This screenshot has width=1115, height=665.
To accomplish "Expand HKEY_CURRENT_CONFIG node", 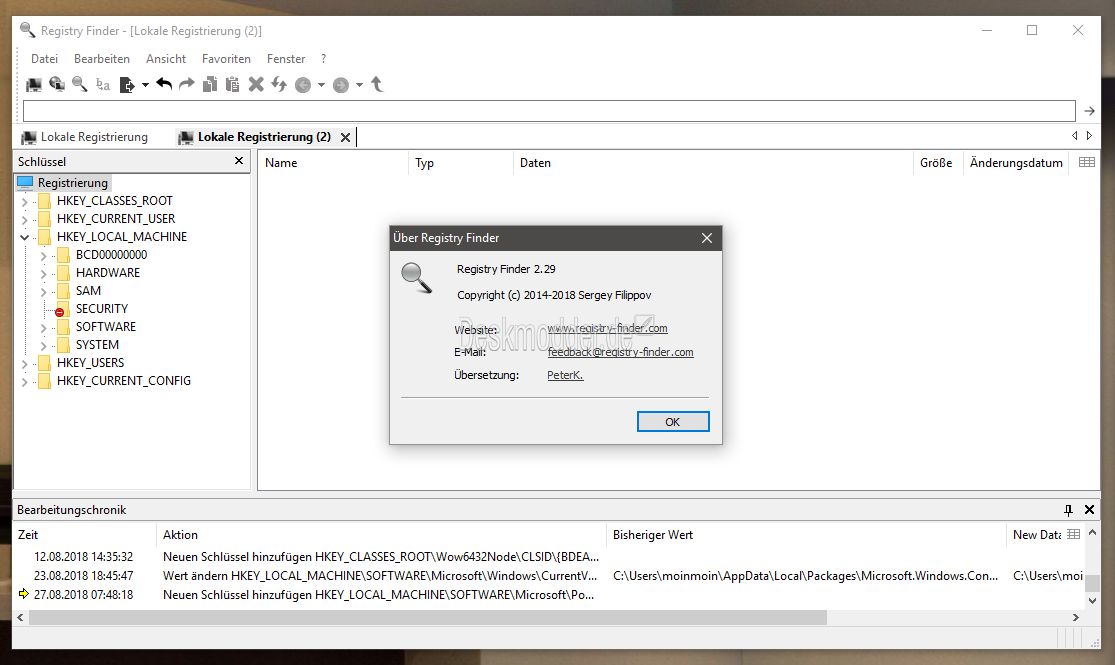I will pos(24,382).
